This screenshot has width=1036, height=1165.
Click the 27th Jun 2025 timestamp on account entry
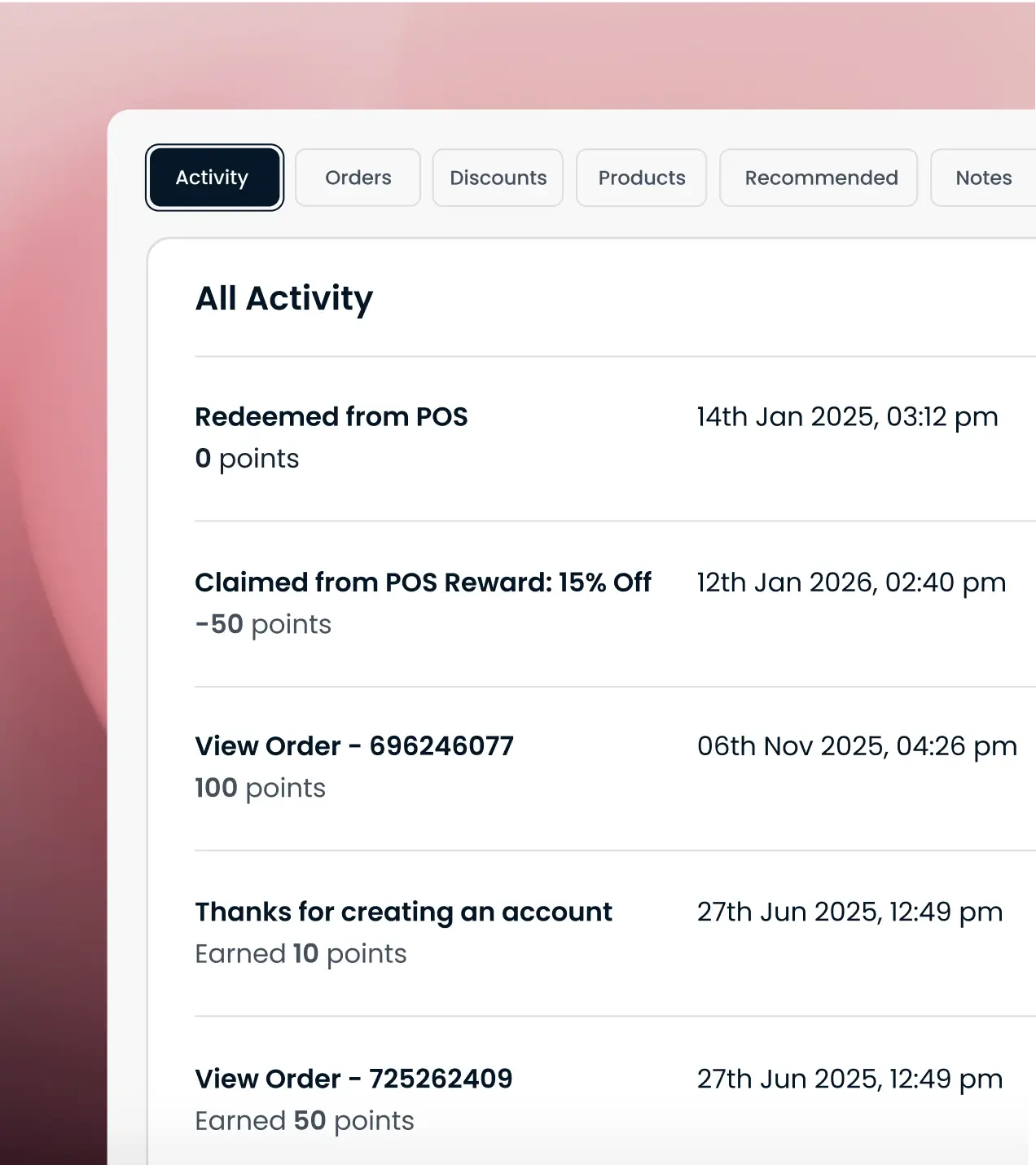[x=849, y=911]
